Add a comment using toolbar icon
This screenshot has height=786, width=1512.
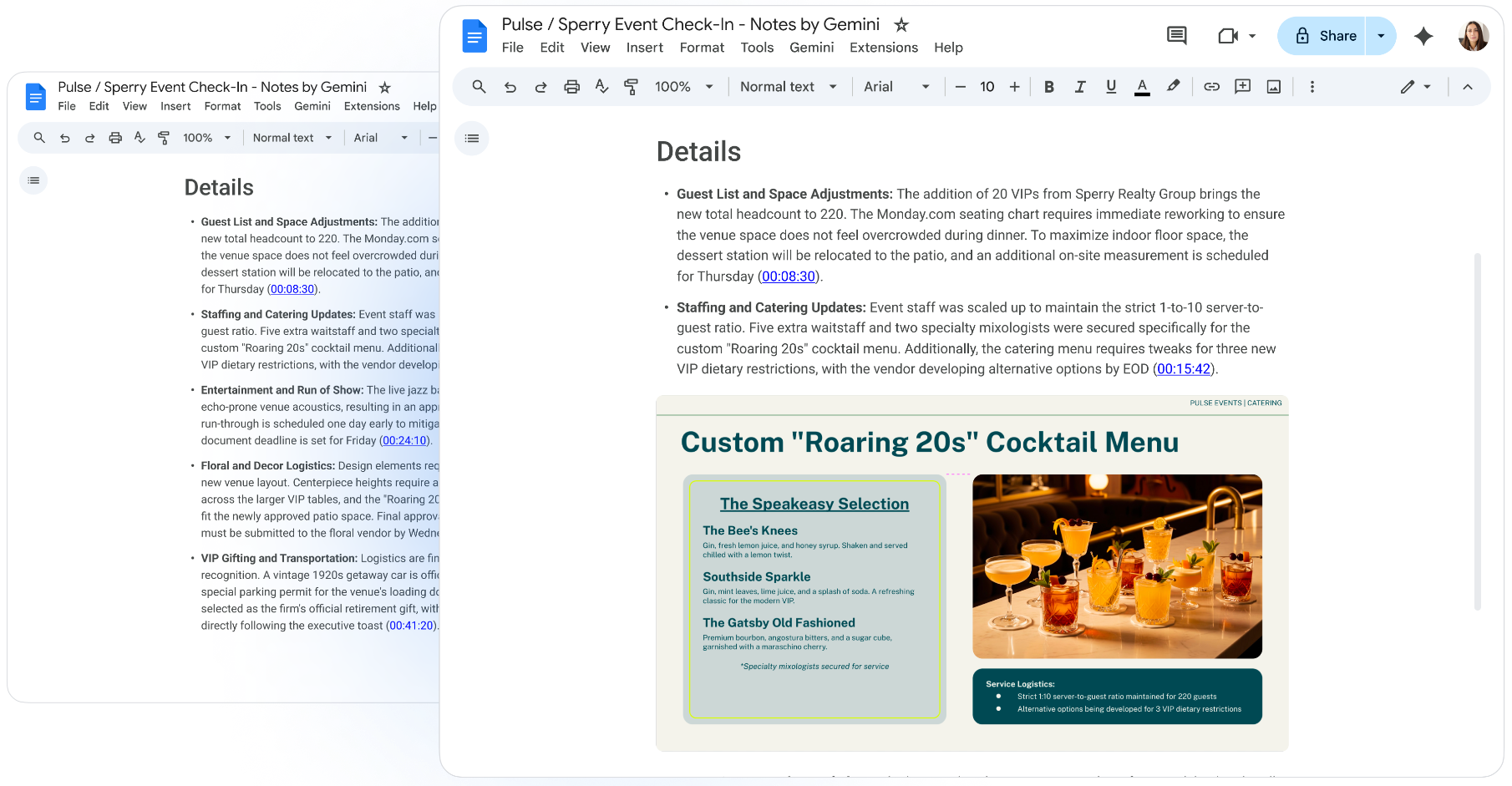pyautogui.click(x=1243, y=87)
